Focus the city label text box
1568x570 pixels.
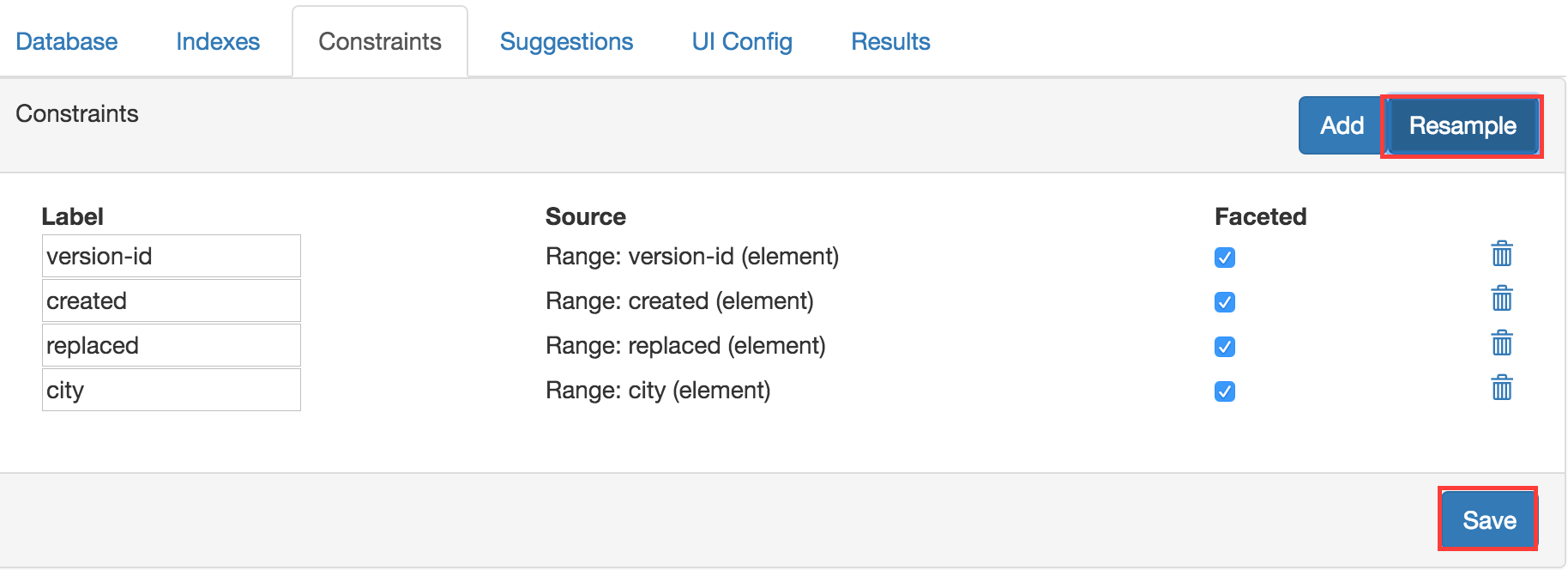172,390
